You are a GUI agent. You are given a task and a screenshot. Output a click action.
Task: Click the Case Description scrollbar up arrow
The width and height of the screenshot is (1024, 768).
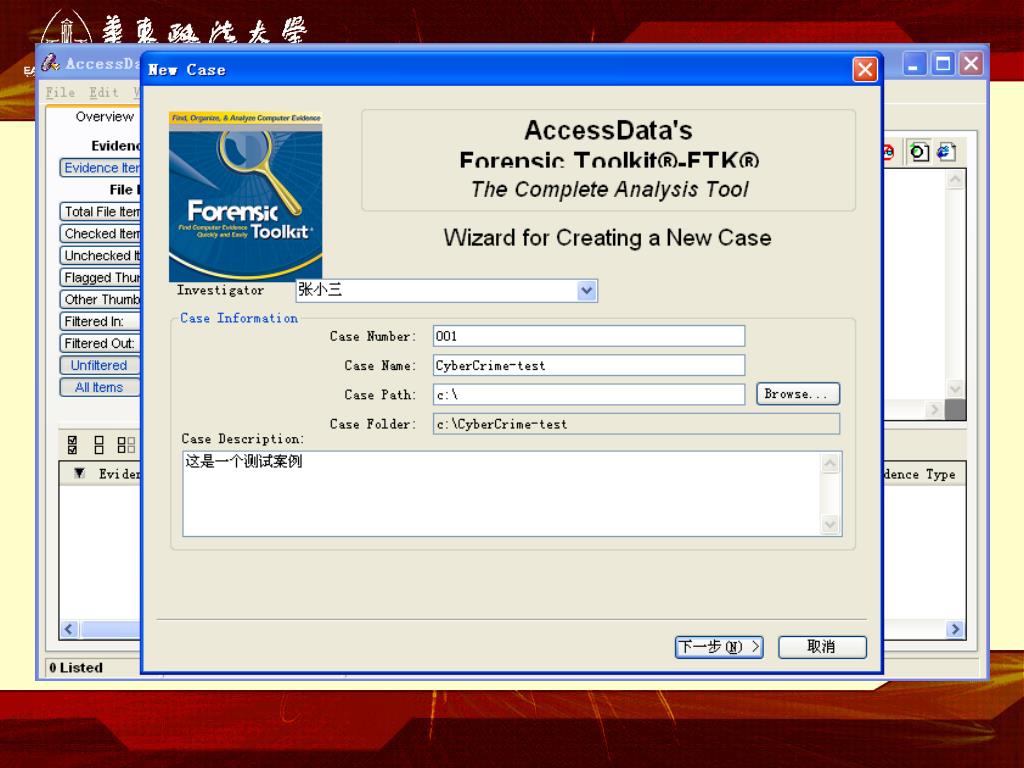click(830, 464)
